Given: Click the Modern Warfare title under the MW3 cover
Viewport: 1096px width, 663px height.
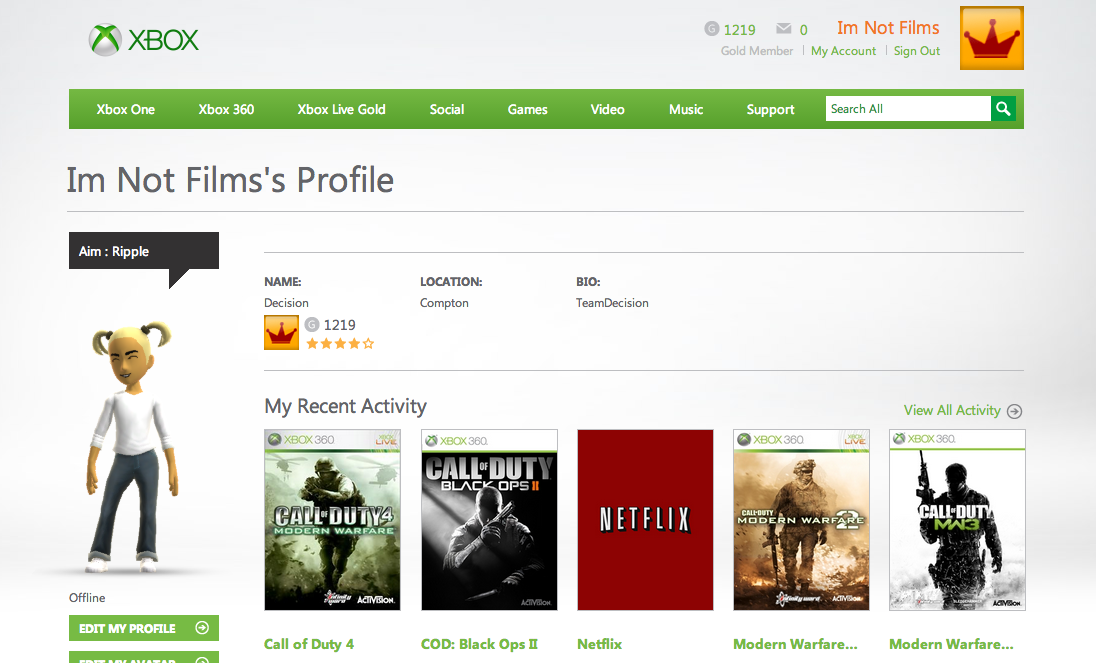Looking at the screenshot, I should click(951, 644).
